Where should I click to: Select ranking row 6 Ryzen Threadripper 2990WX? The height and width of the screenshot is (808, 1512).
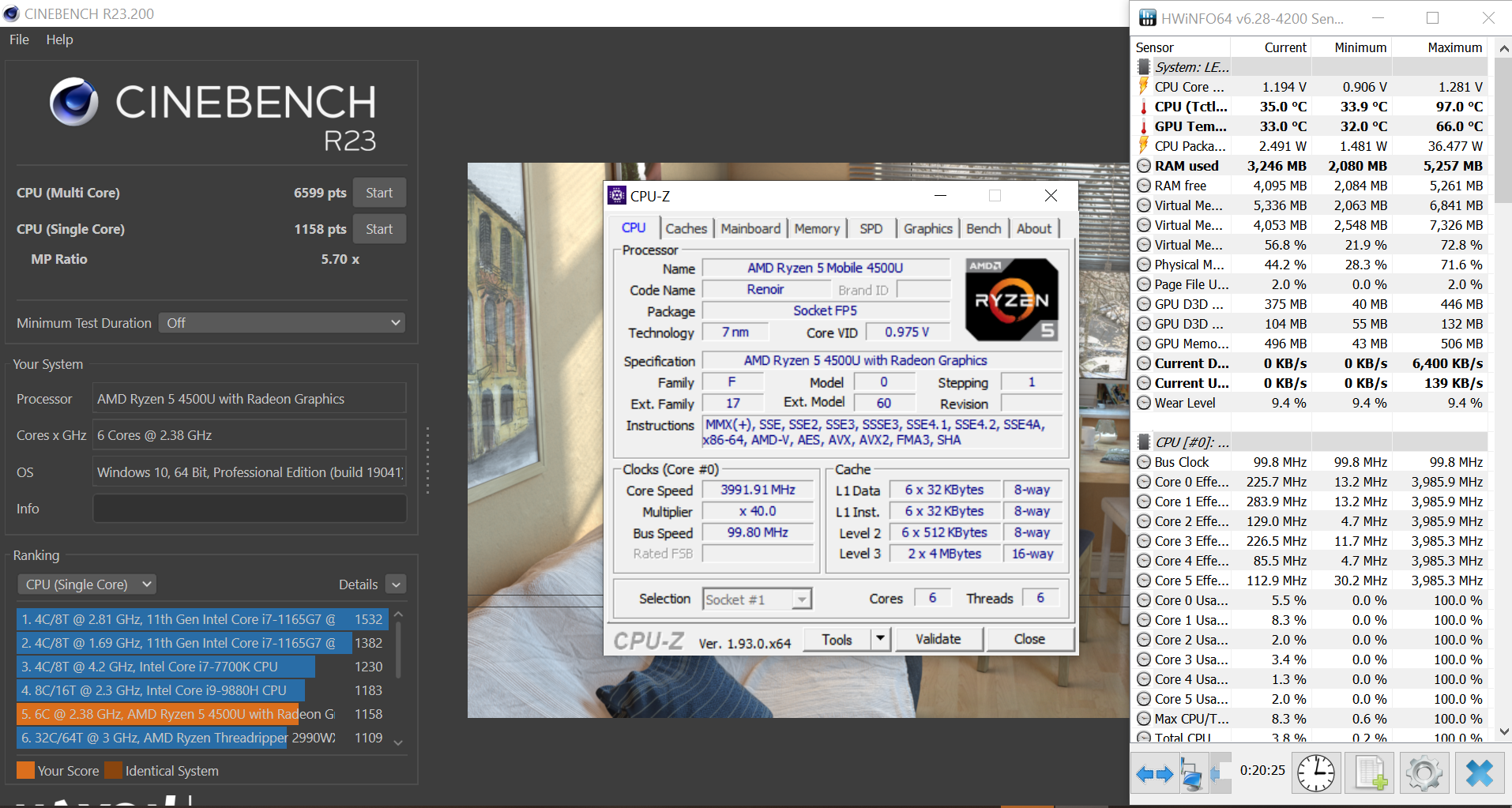point(202,738)
